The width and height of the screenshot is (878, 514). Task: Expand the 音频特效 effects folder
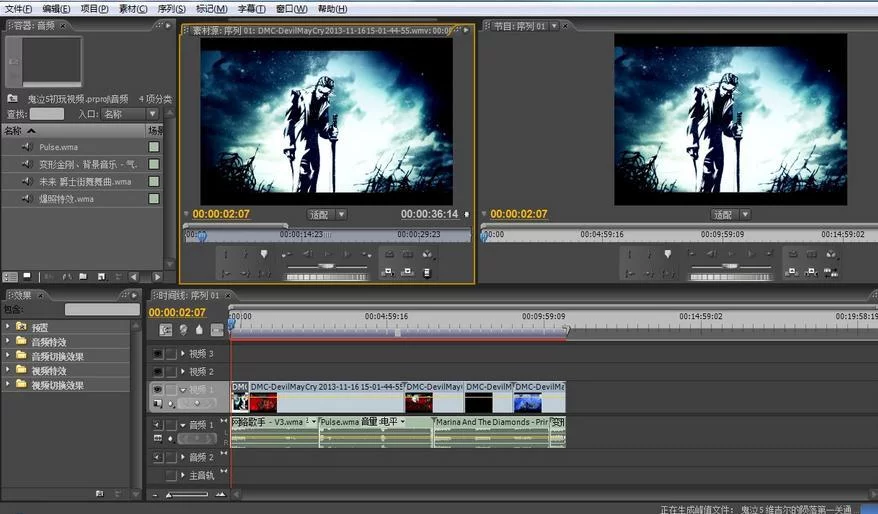pyautogui.click(x=7, y=340)
